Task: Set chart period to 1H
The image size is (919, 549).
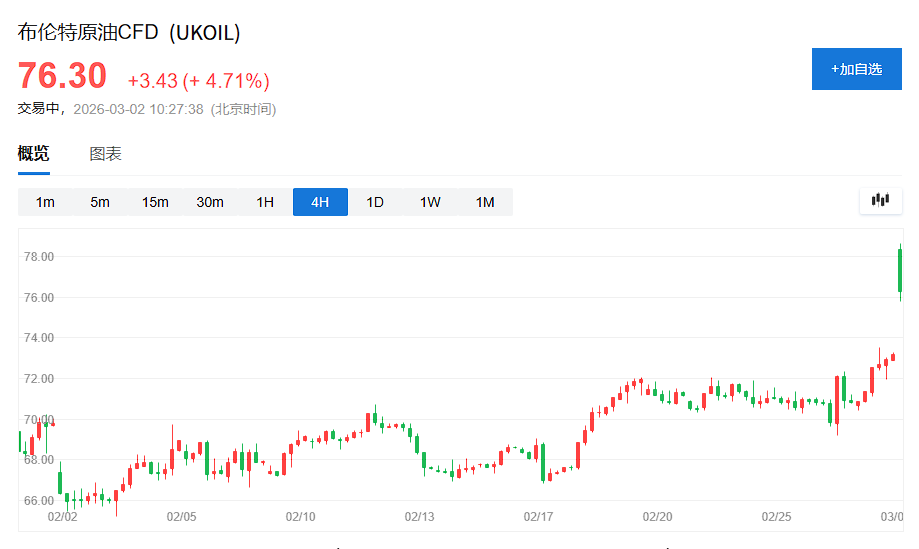Action: point(265,202)
